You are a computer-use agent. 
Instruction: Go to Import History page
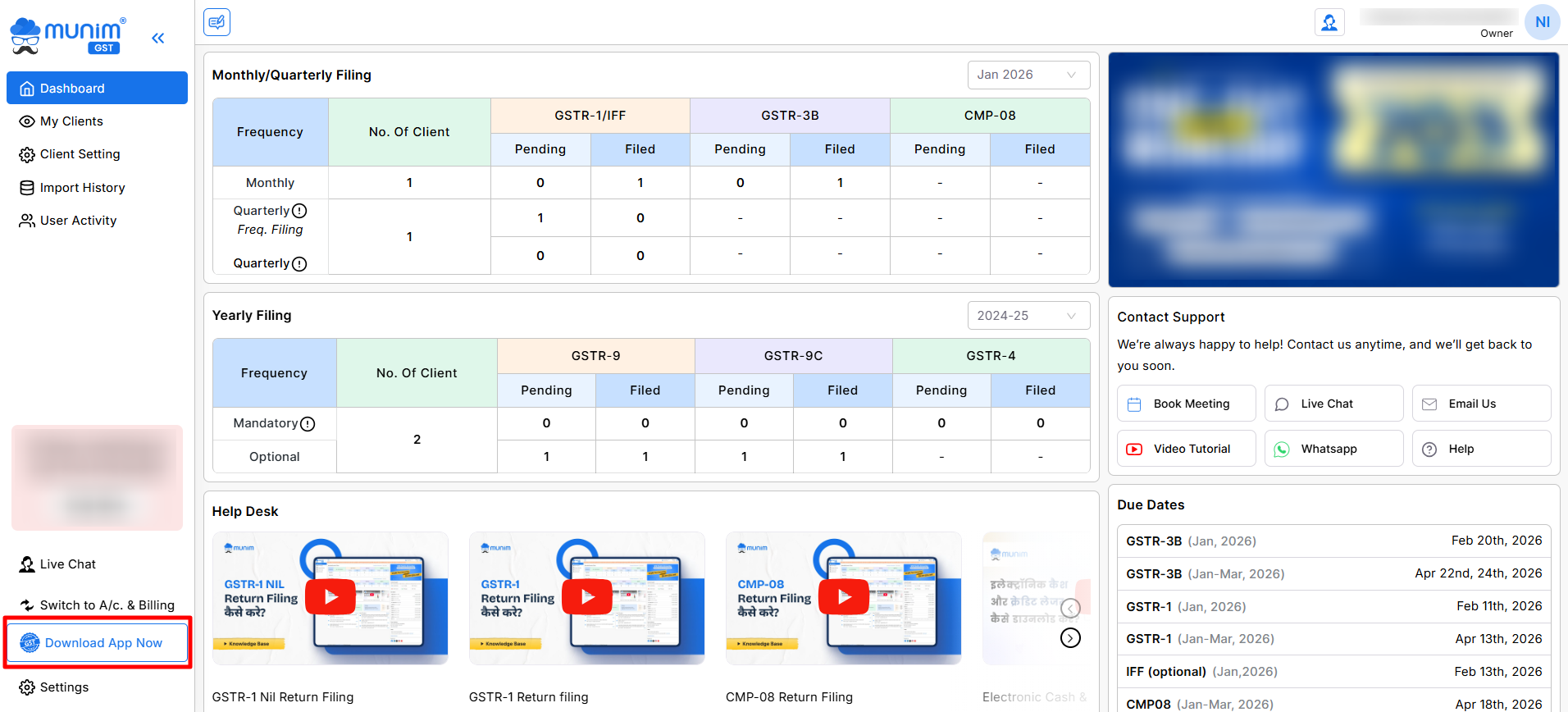(x=82, y=188)
